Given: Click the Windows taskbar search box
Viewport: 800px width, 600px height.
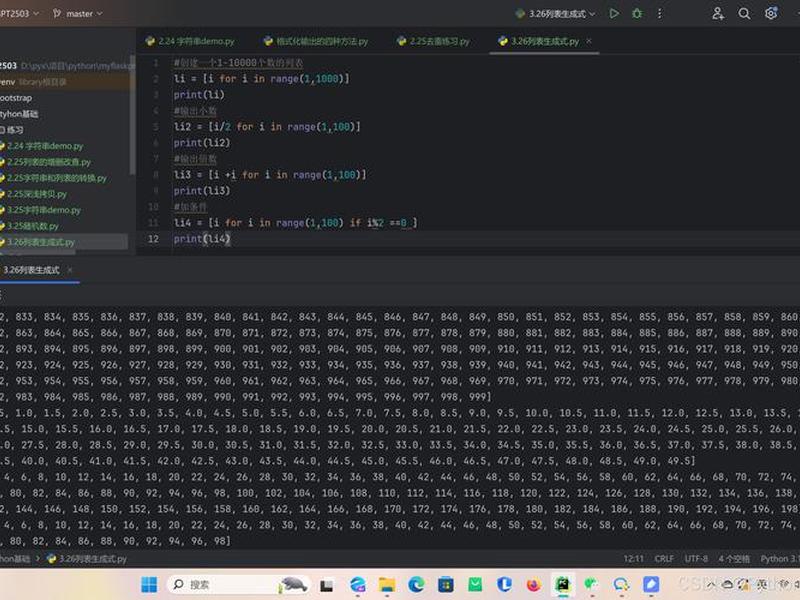Looking at the screenshot, I should 239,585.
